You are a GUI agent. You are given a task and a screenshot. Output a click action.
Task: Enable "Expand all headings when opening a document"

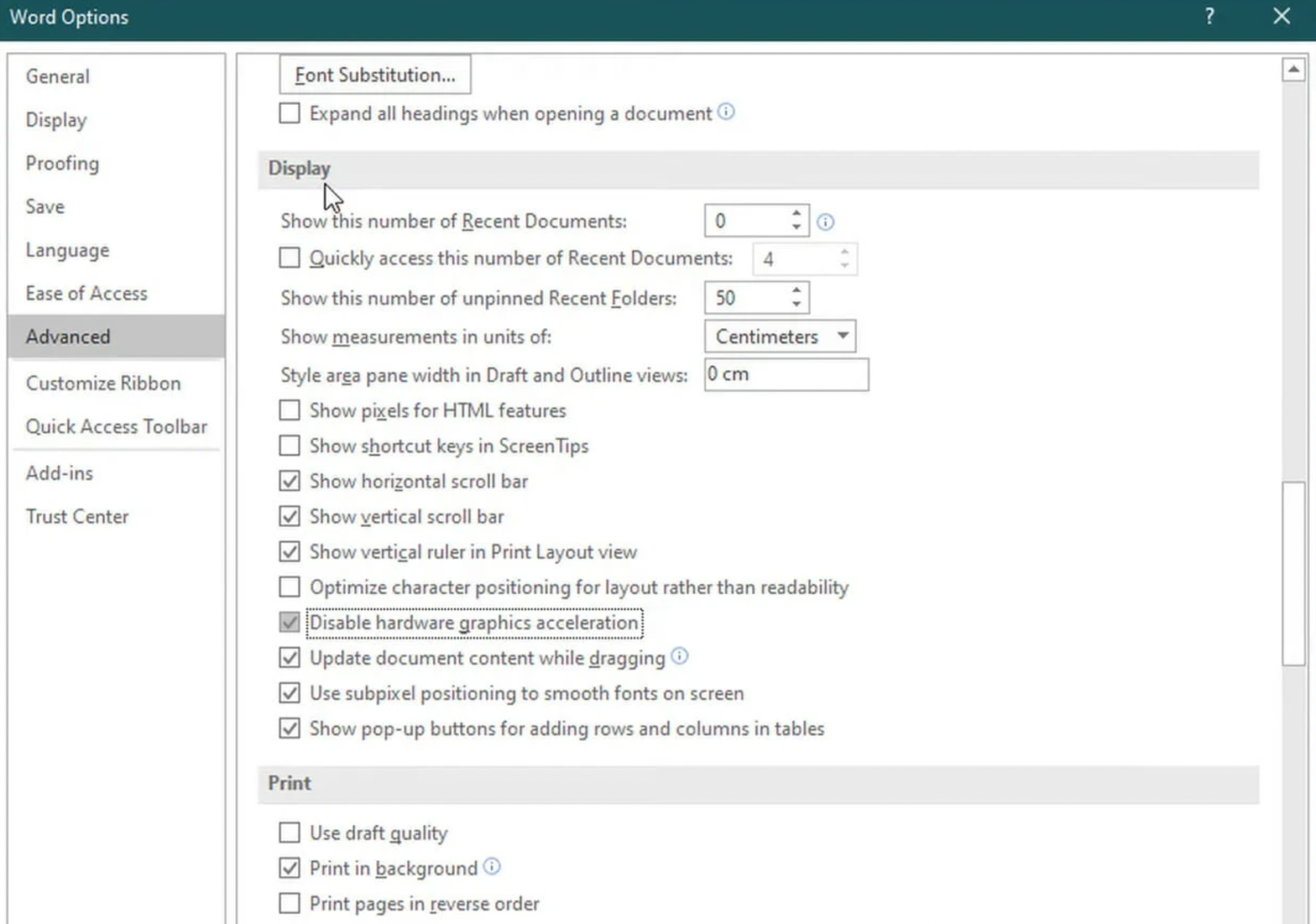coord(289,114)
